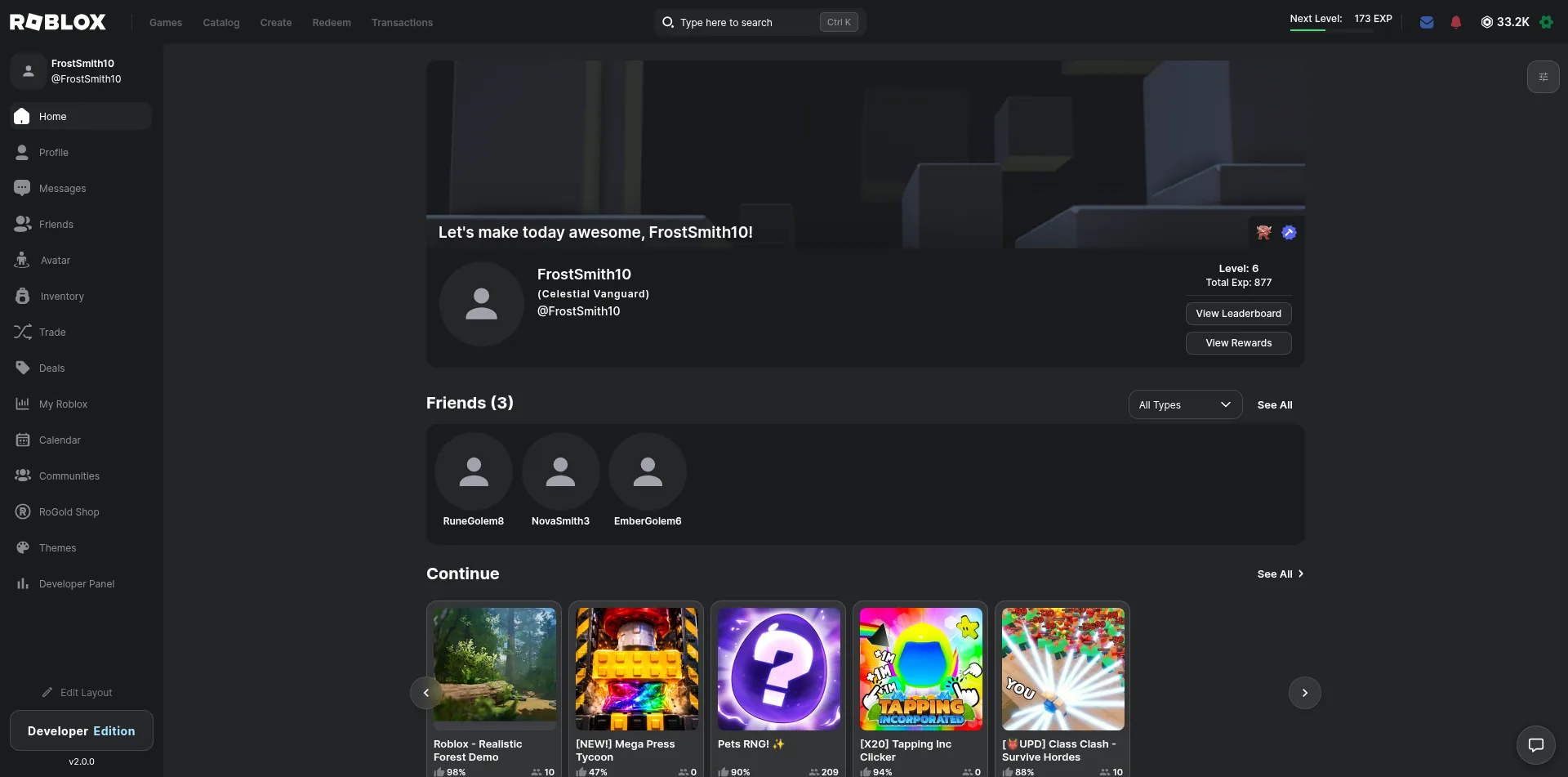
Task: Open My Roblox in the sidebar
Action: coord(81,404)
